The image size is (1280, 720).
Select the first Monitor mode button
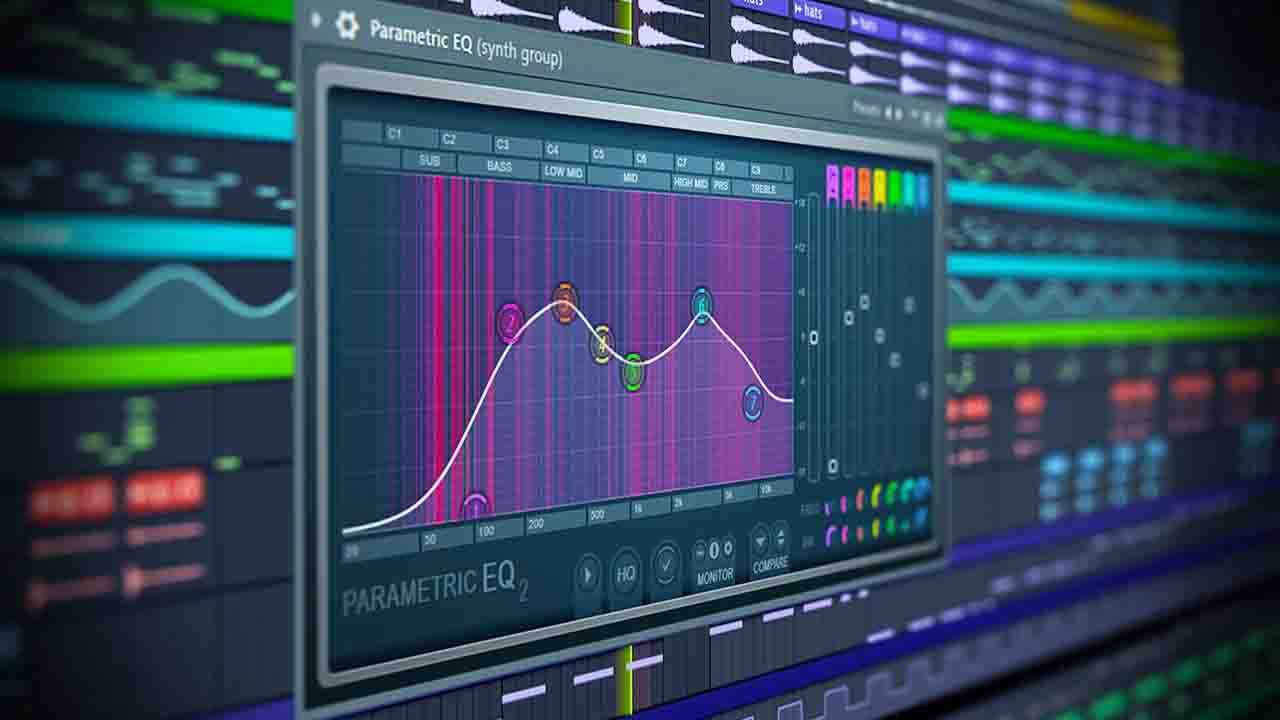(700, 551)
